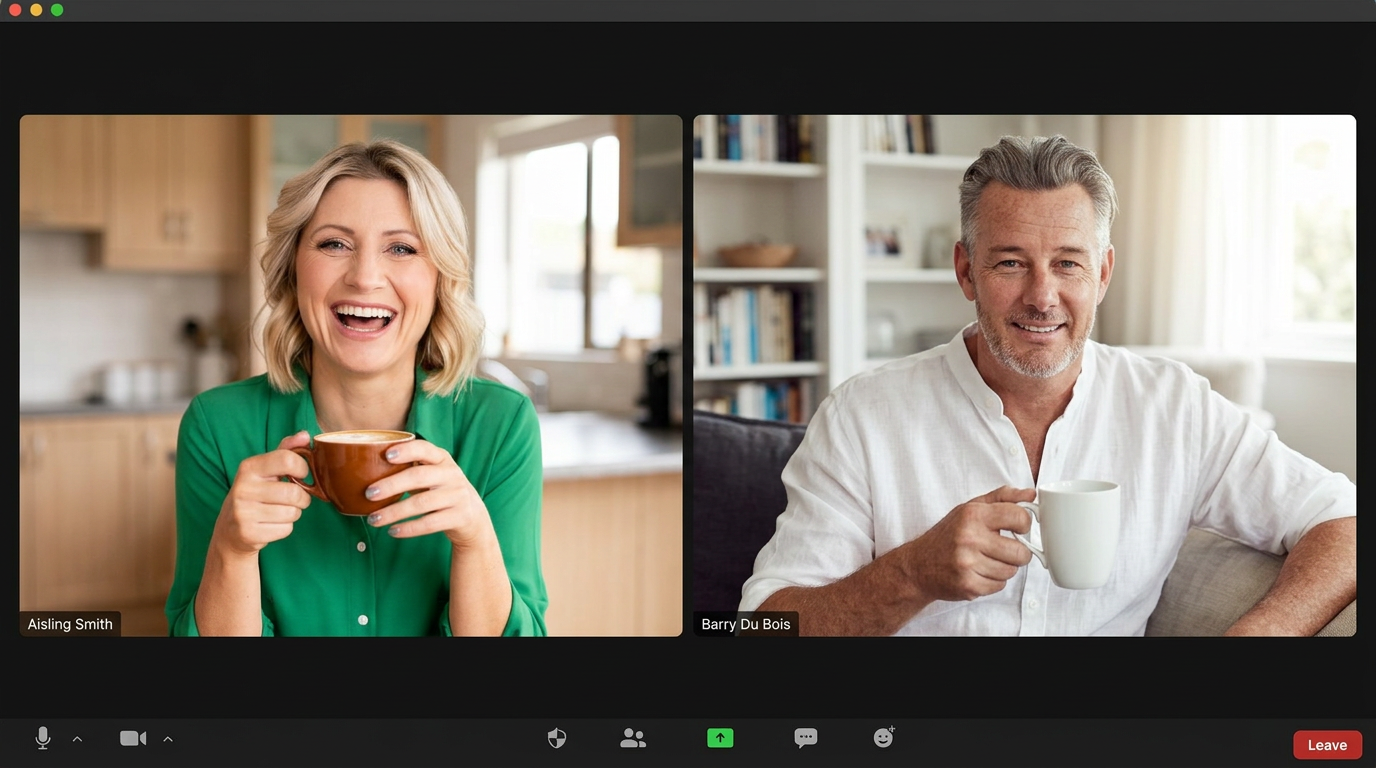Enter full screen with green window button
Viewport: 1376px width, 768px height.
57,10
